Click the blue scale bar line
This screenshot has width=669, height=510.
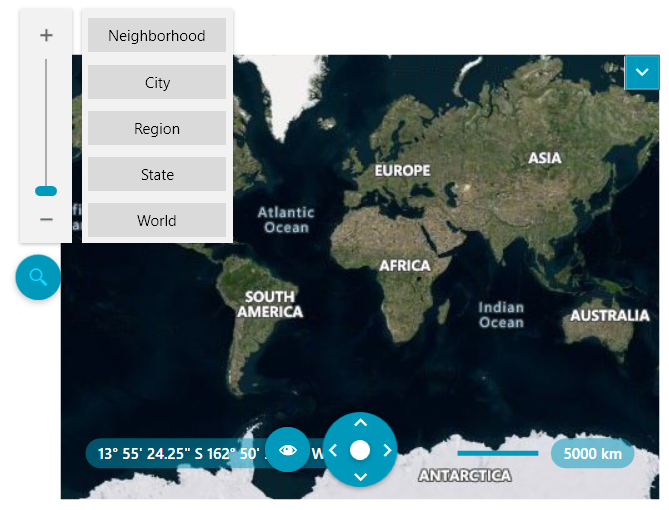coord(498,453)
